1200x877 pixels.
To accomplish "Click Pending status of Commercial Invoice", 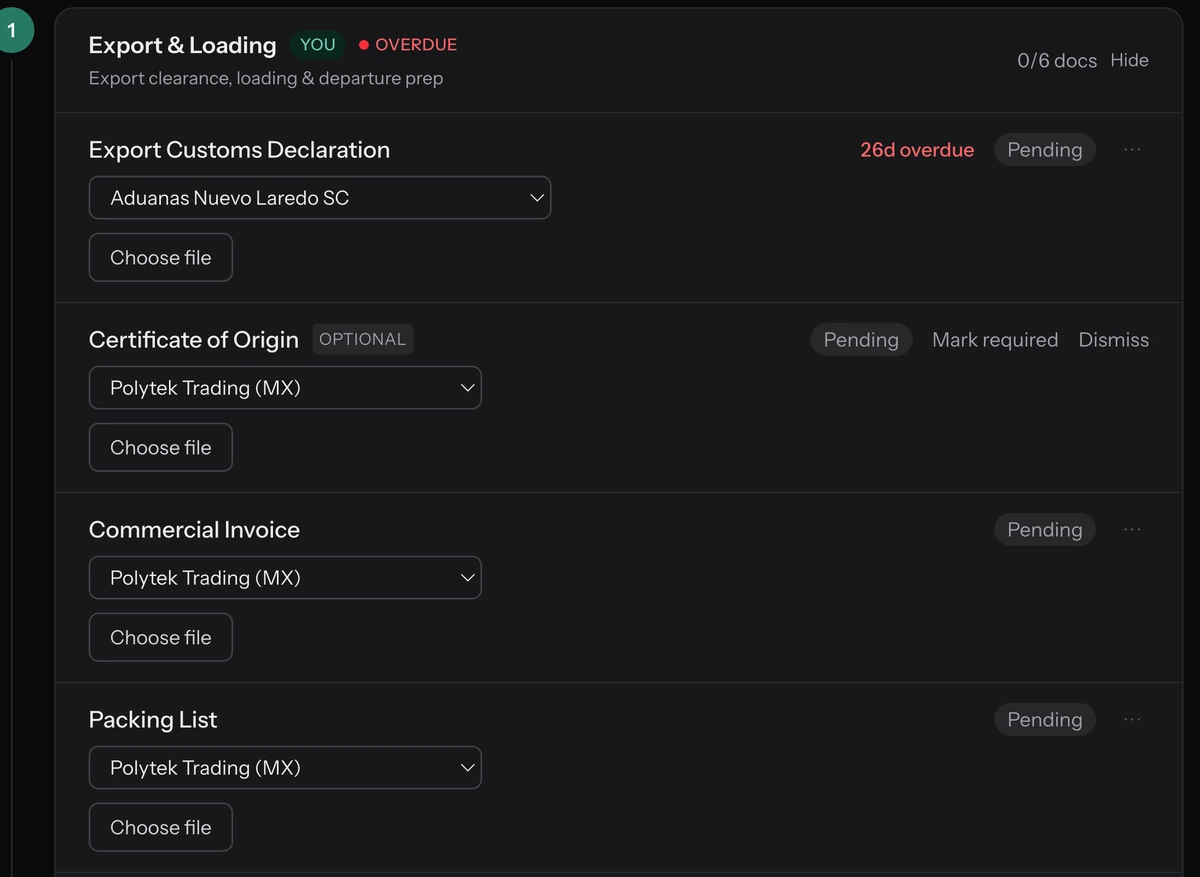I will [1045, 530].
